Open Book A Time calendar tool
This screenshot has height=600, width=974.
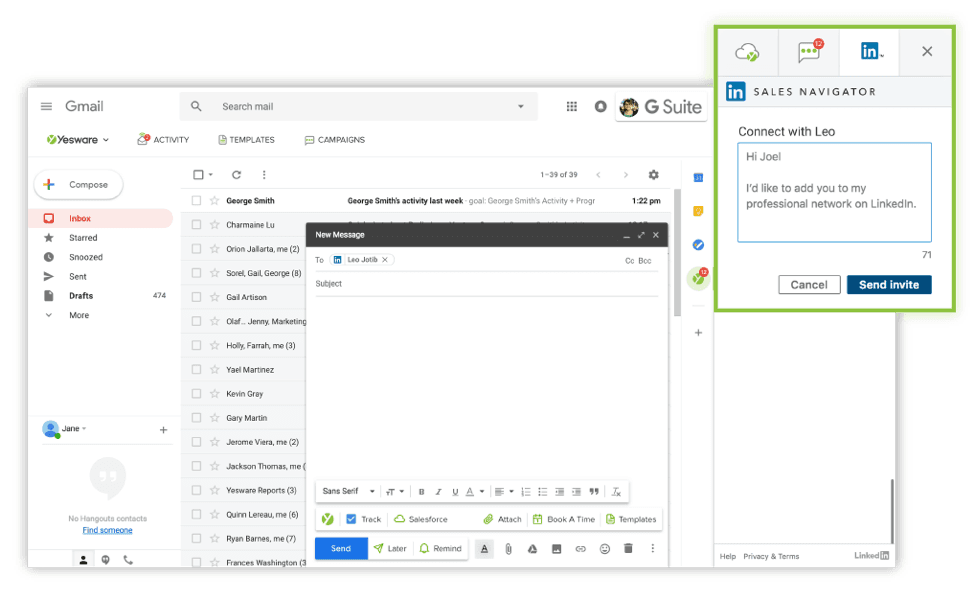(x=564, y=520)
